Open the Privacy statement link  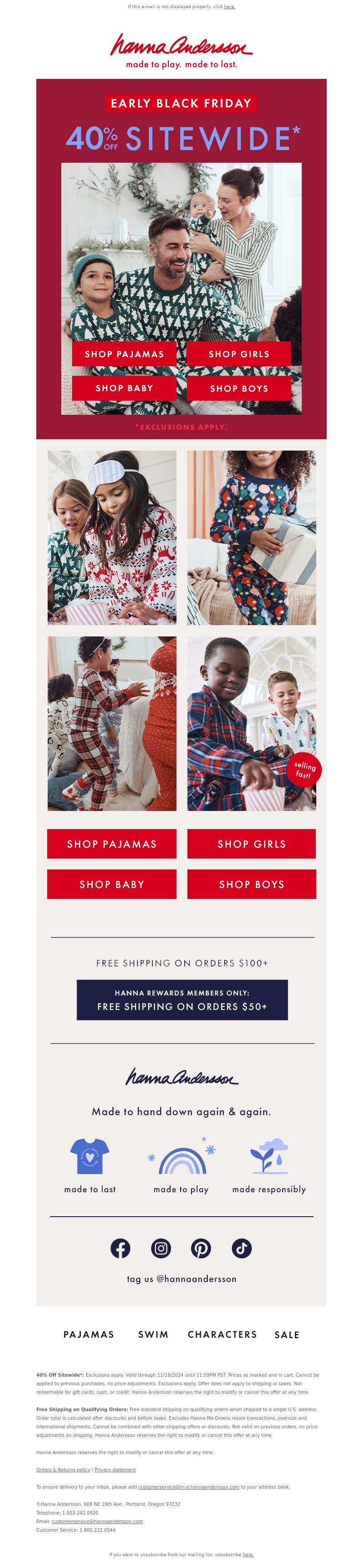(x=115, y=1469)
